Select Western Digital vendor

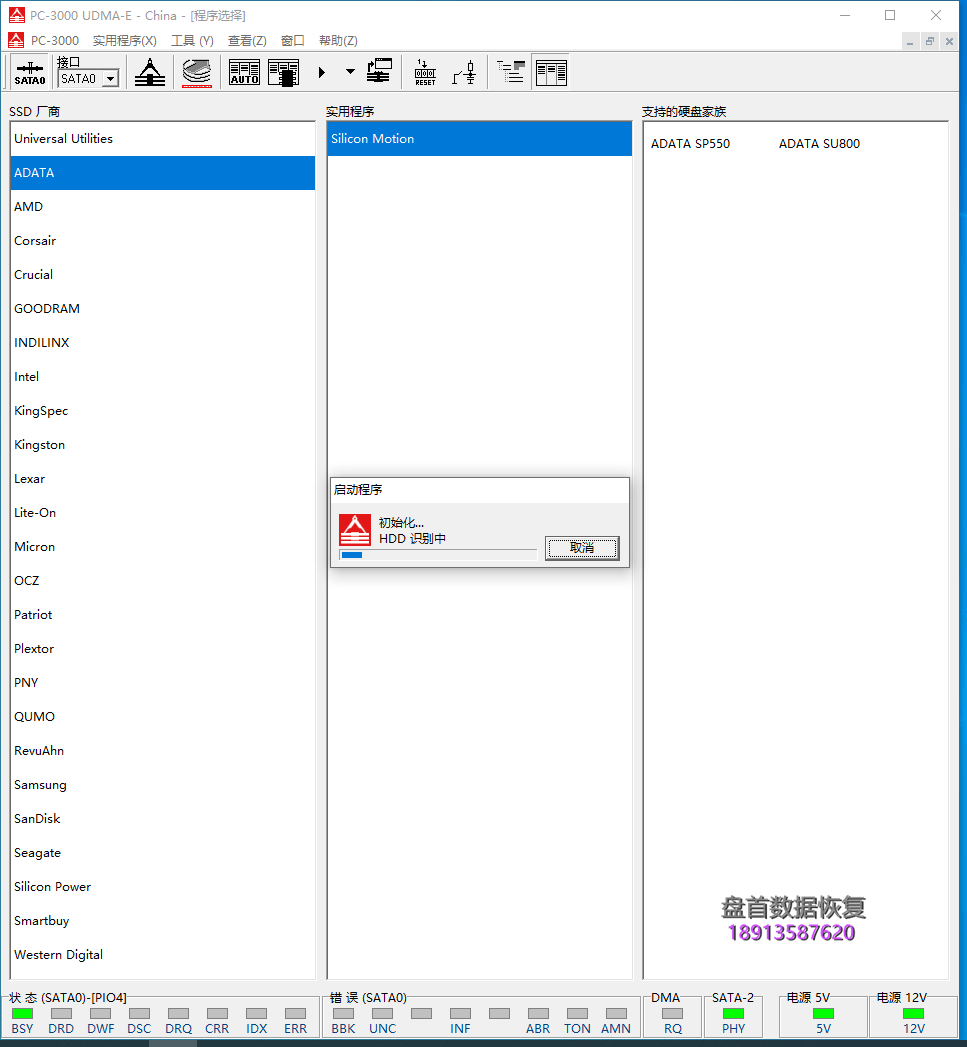tap(163, 956)
